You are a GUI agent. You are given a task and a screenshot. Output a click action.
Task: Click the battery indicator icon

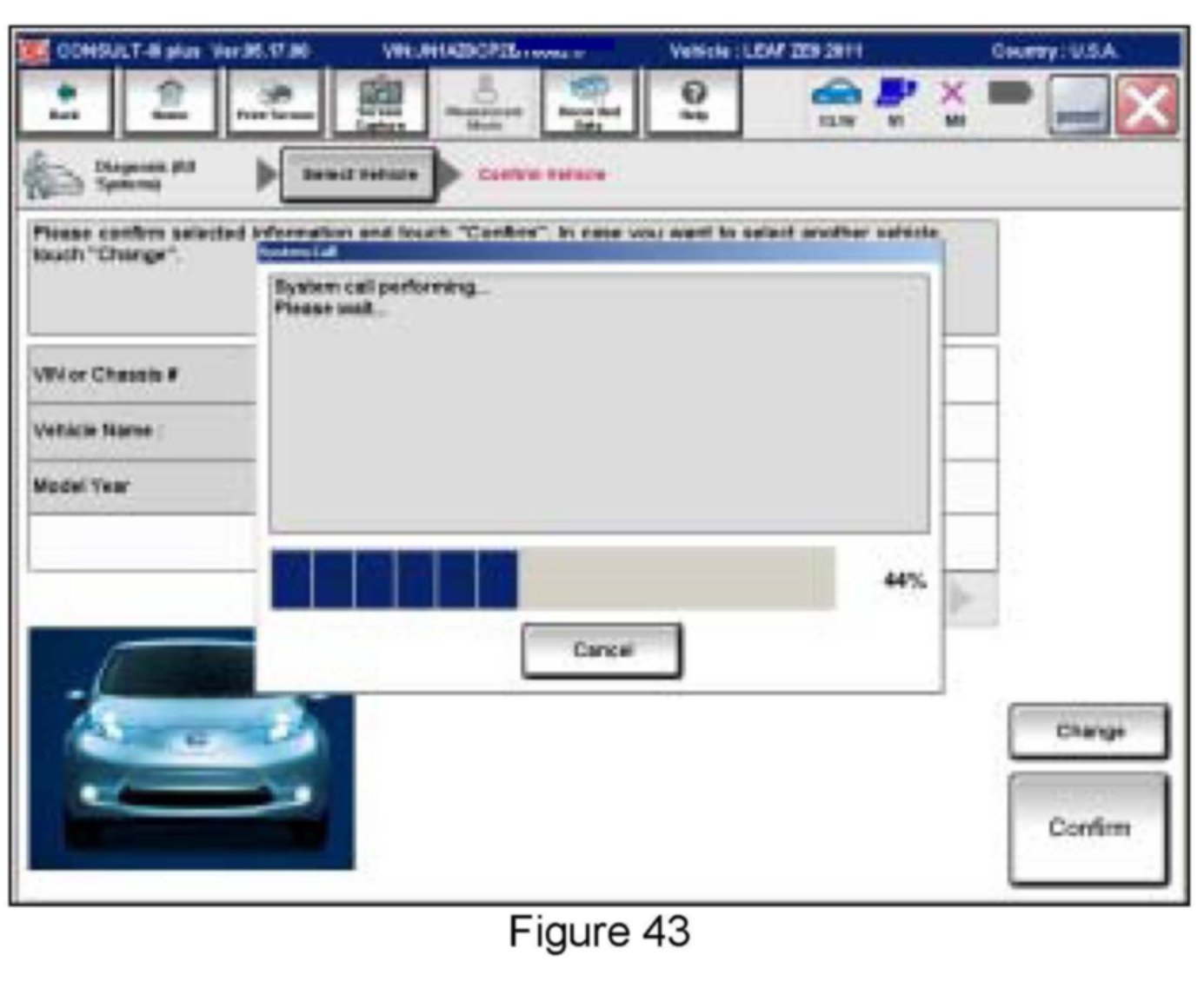1009,94
